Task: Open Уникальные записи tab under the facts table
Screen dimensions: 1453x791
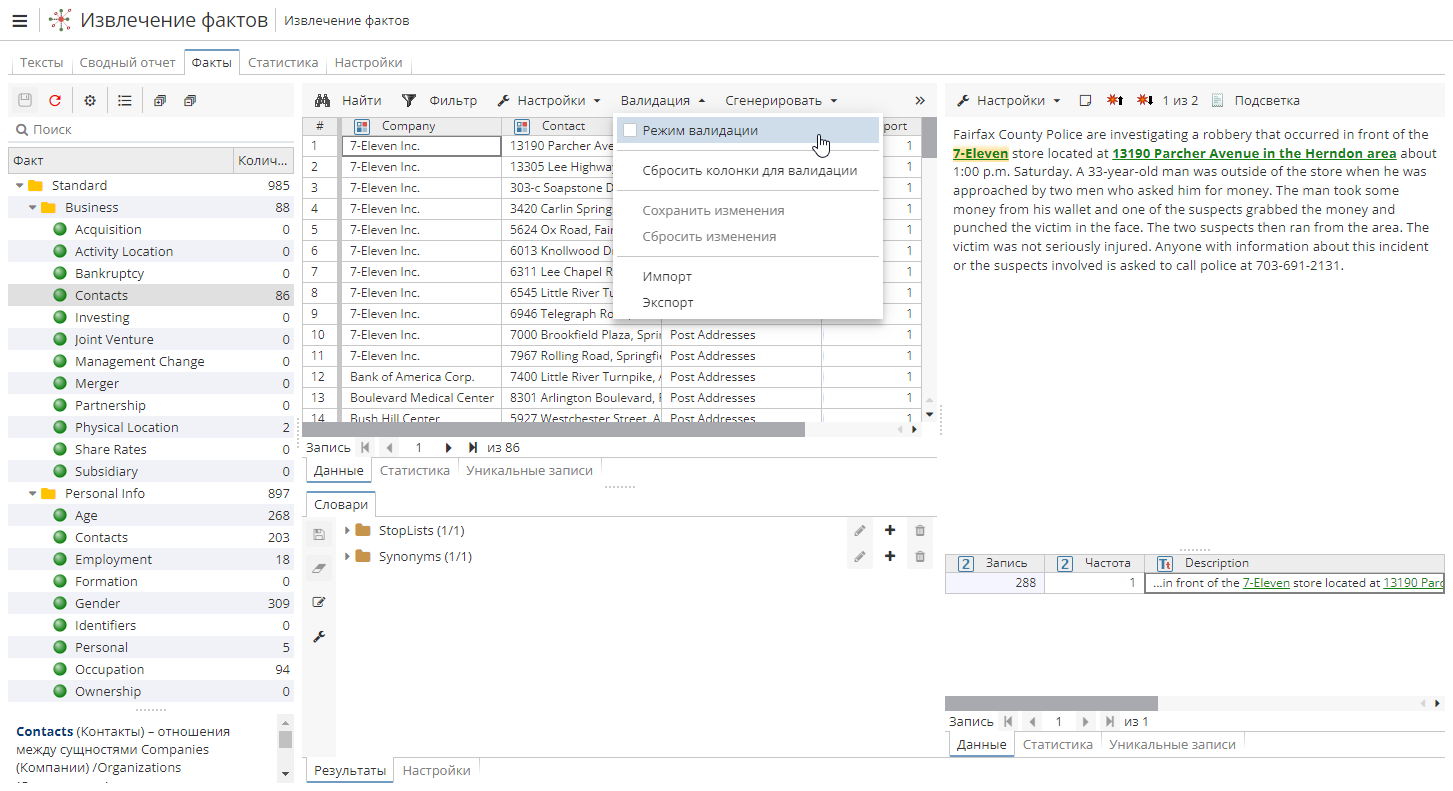Action: click(529, 471)
